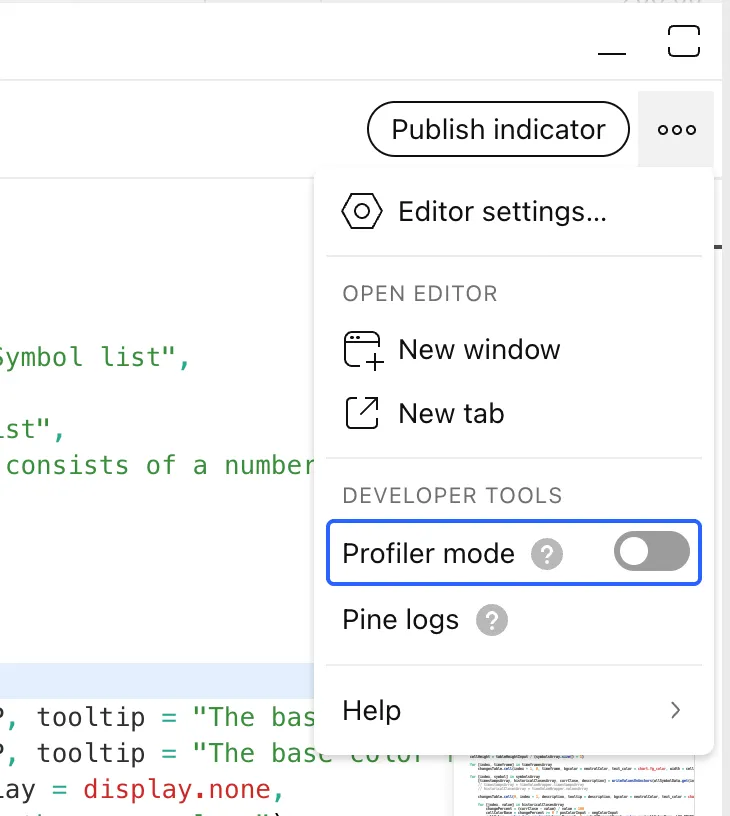The width and height of the screenshot is (730, 816).
Task: Choose the New tab menu entry
Action: tap(451, 413)
